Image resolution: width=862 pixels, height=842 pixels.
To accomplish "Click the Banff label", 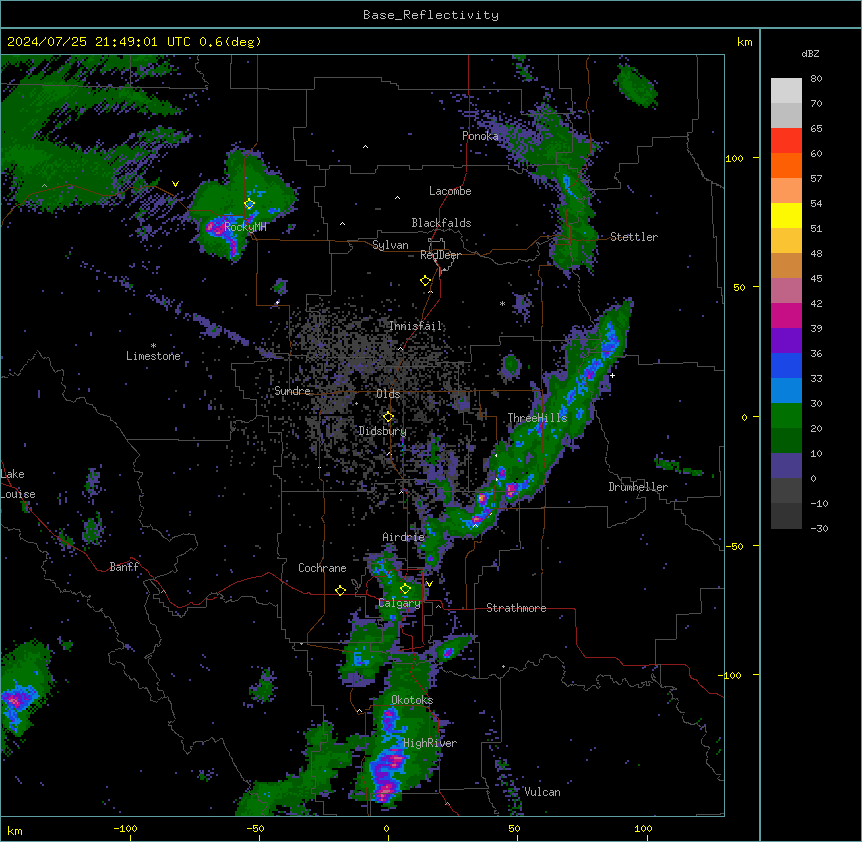I will 124,567.
